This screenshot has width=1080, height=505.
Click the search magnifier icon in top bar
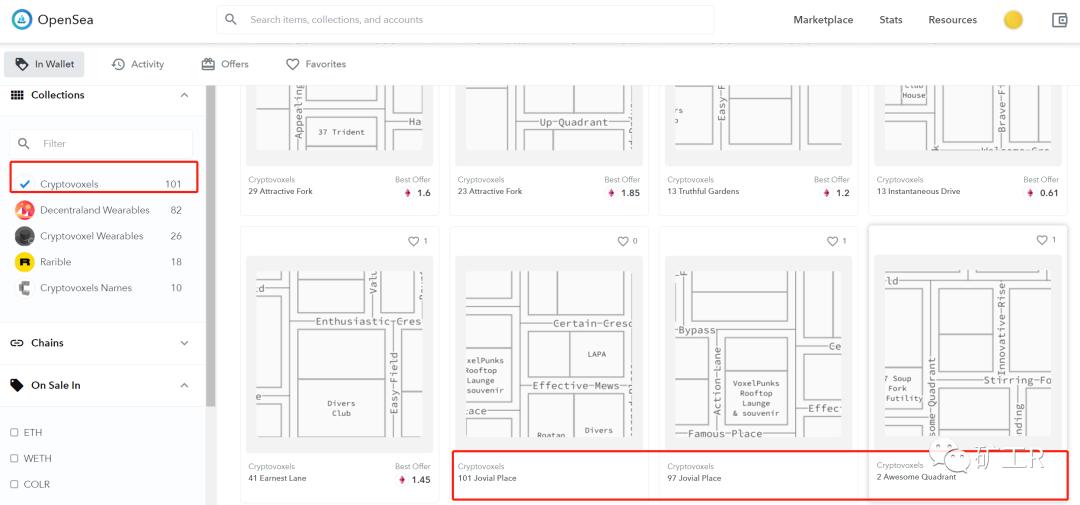(x=231, y=20)
